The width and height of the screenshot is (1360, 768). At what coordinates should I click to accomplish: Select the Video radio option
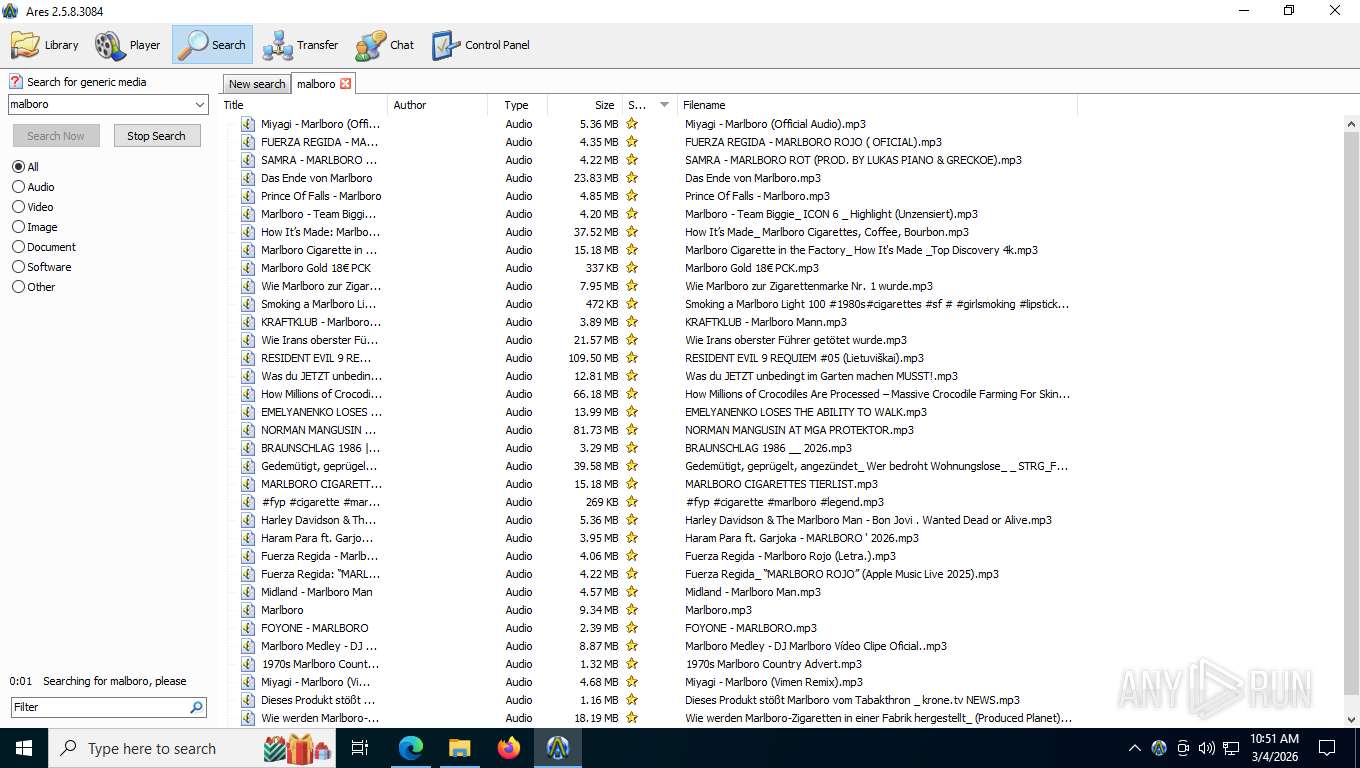click(x=33, y=207)
